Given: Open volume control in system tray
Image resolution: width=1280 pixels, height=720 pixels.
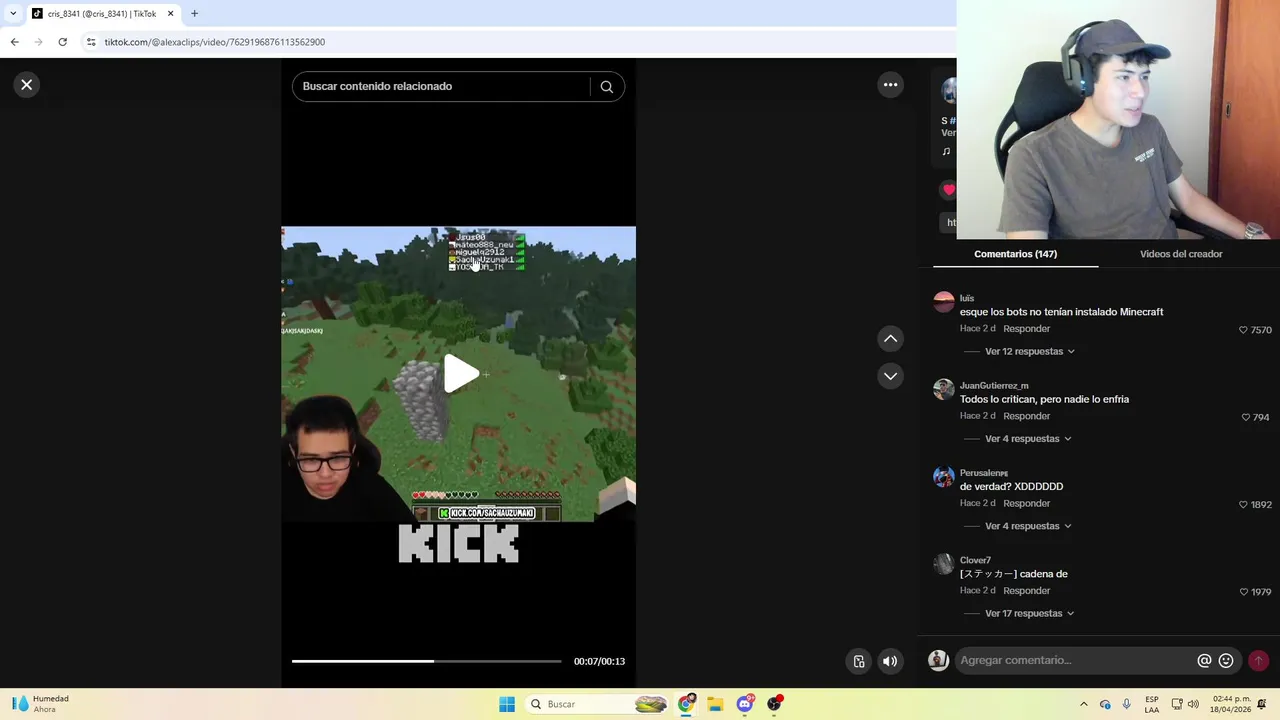Looking at the screenshot, I should [1193, 704].
